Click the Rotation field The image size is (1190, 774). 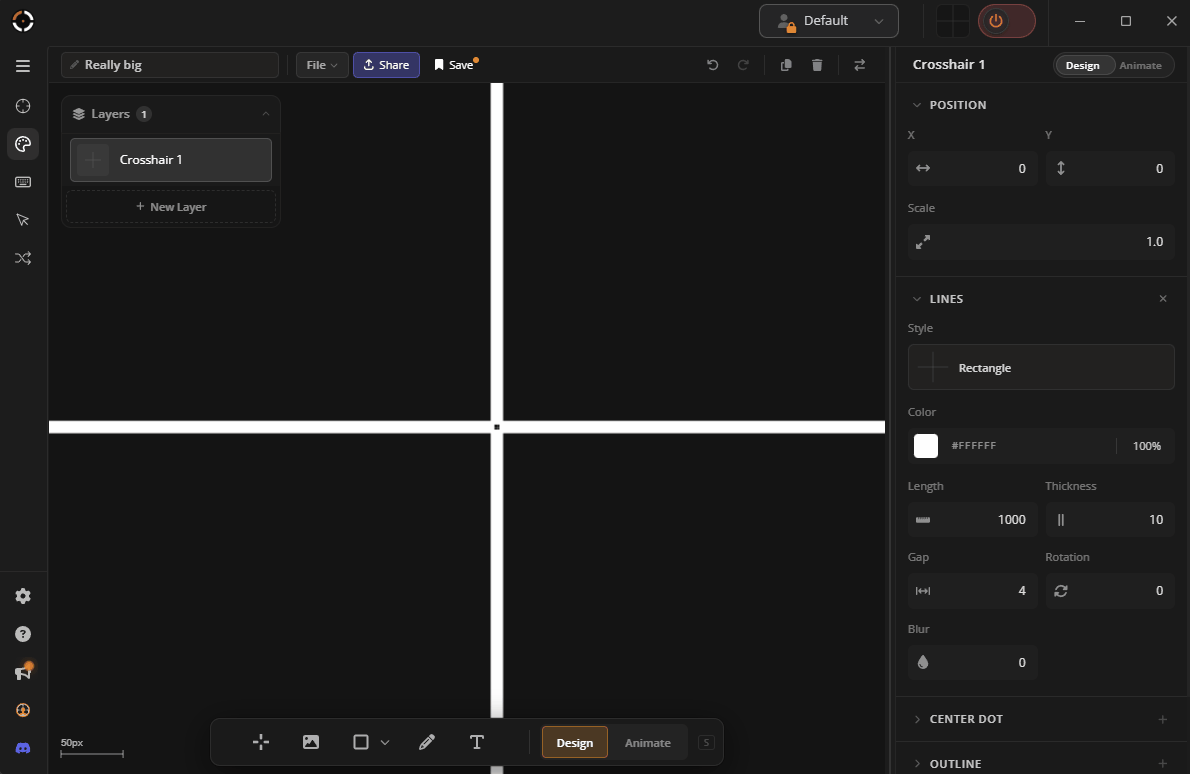(1110, 590)
